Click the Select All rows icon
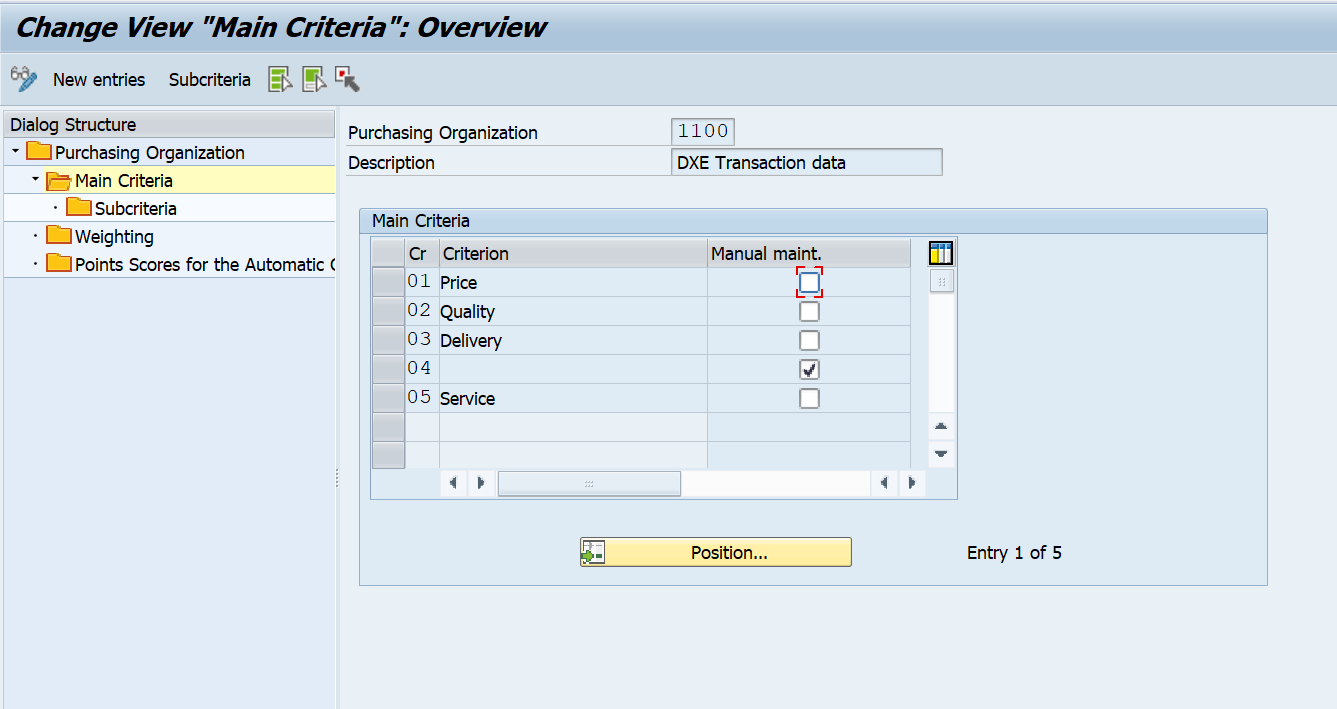The image size is (1337, 709). click(280, 80)
